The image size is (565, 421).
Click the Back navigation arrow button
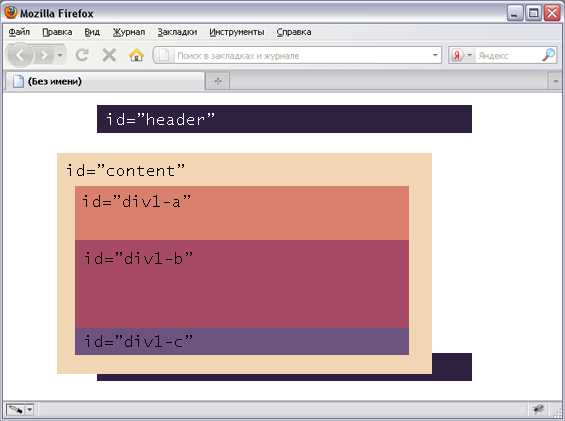click(x=20, y=55)
